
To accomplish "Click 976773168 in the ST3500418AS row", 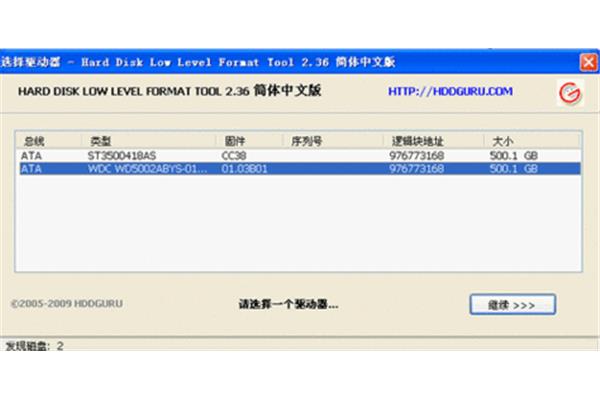I will click(417, 156).
